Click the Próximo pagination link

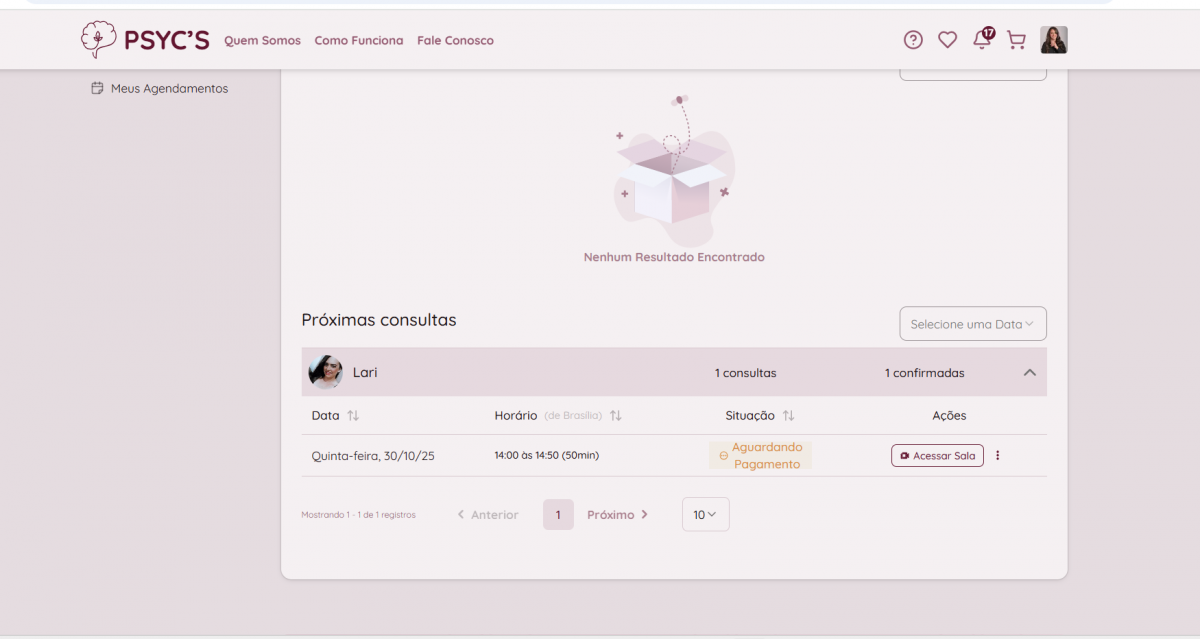617,515
